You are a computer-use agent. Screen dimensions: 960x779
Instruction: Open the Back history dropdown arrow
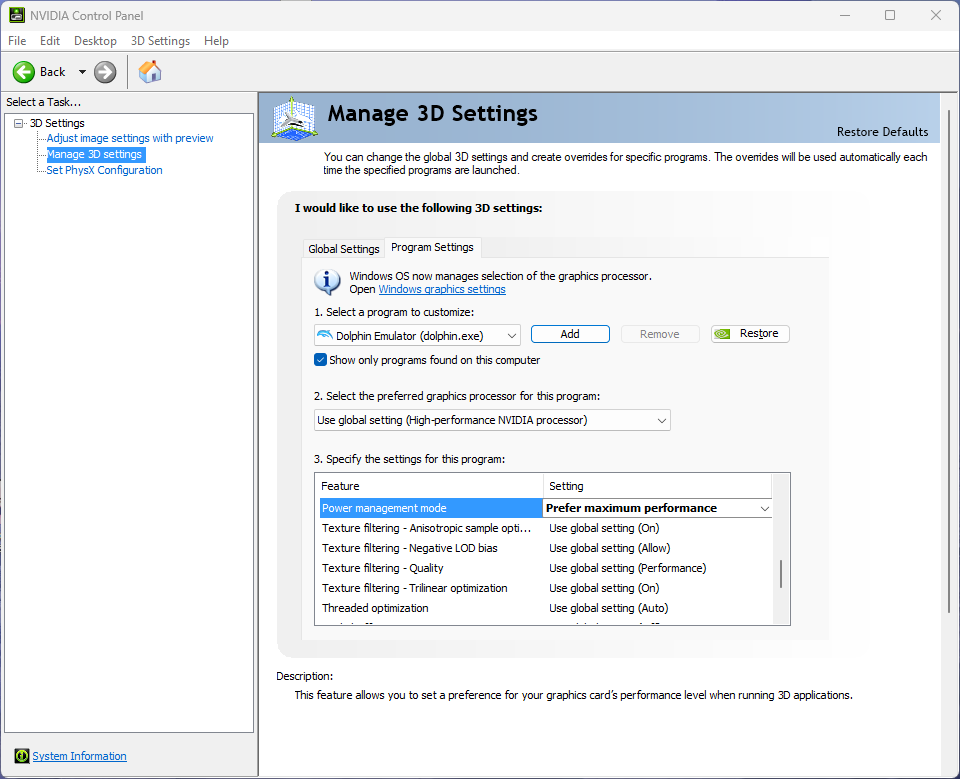82,72
